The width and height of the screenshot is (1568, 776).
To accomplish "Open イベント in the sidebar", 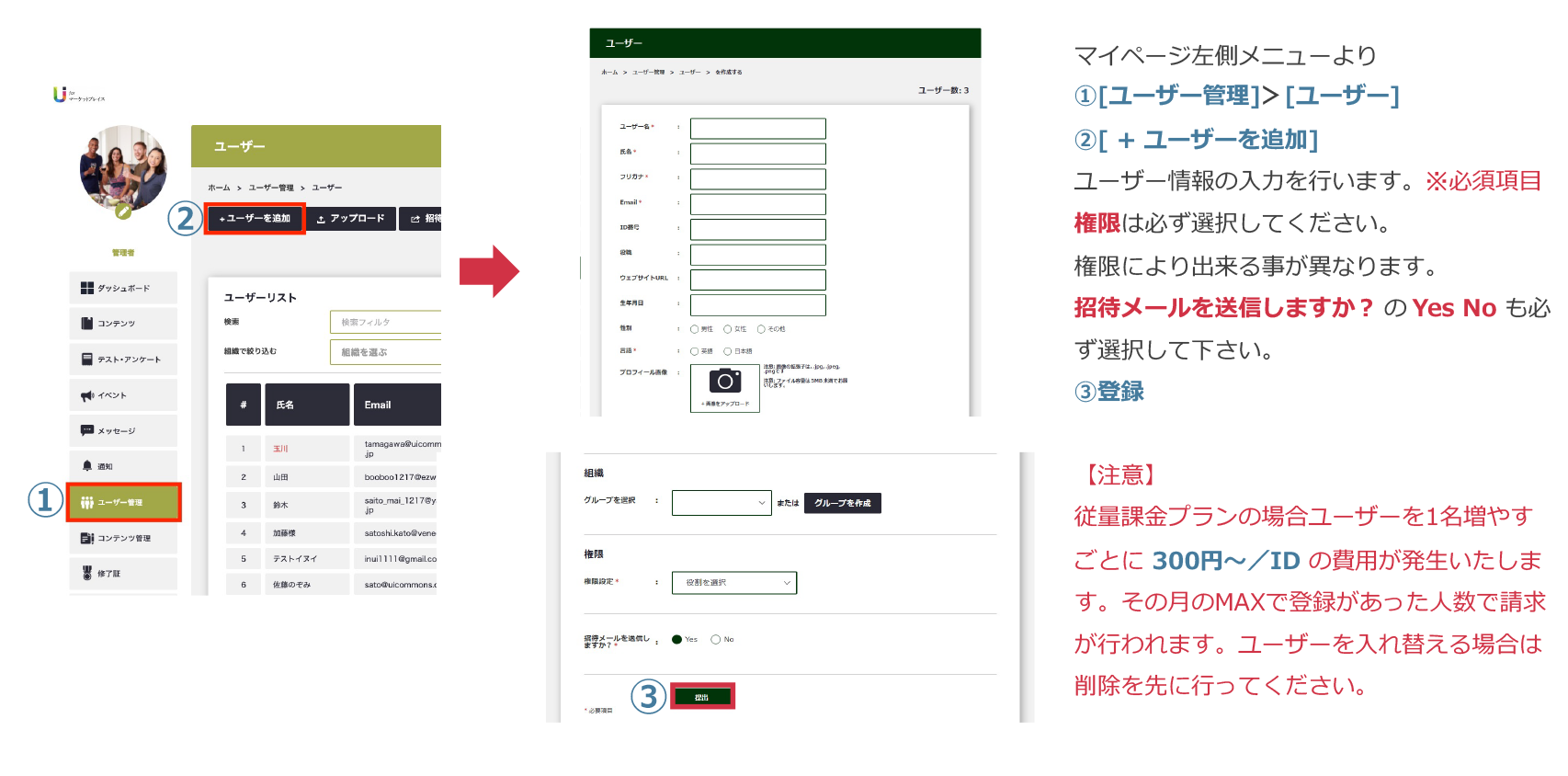I will click(123, 395).
